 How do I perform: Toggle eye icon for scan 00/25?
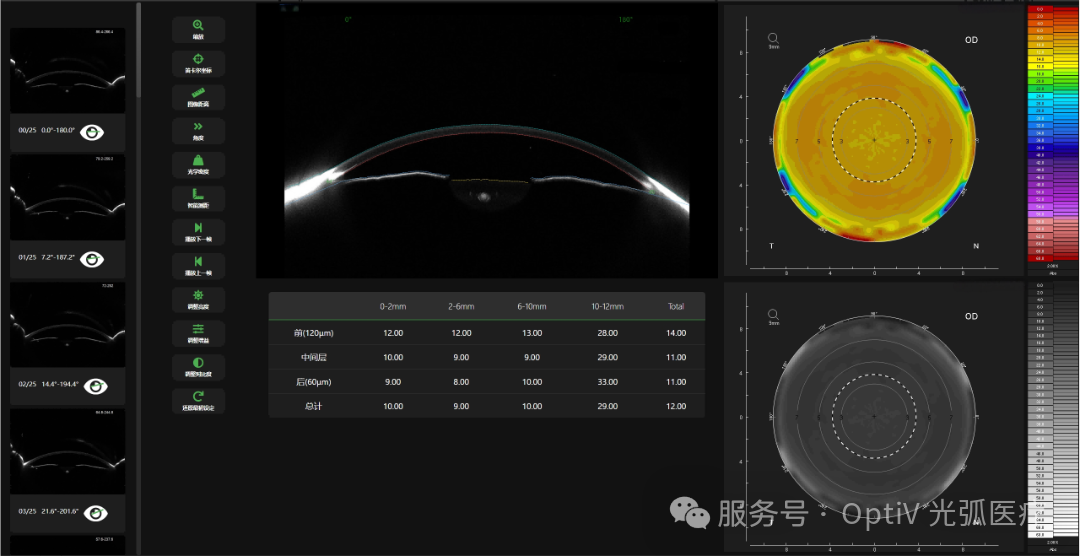(x=94, y=131)
